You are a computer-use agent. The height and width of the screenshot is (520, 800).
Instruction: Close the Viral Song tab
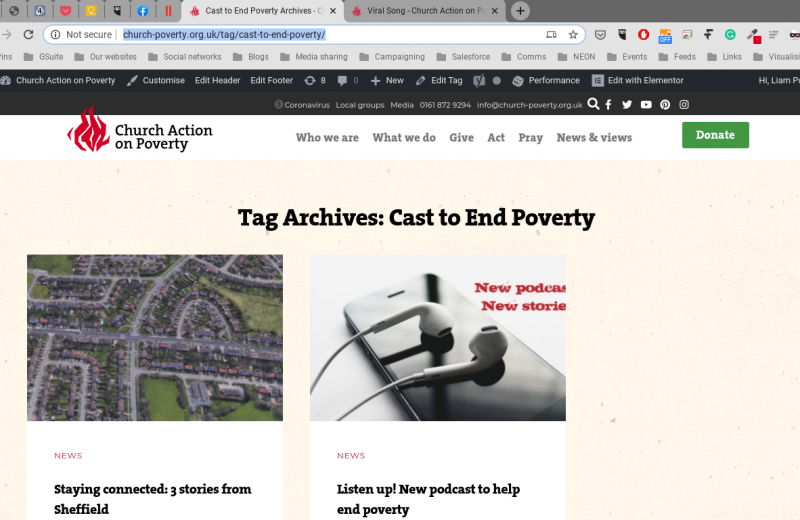click(494, 11)
